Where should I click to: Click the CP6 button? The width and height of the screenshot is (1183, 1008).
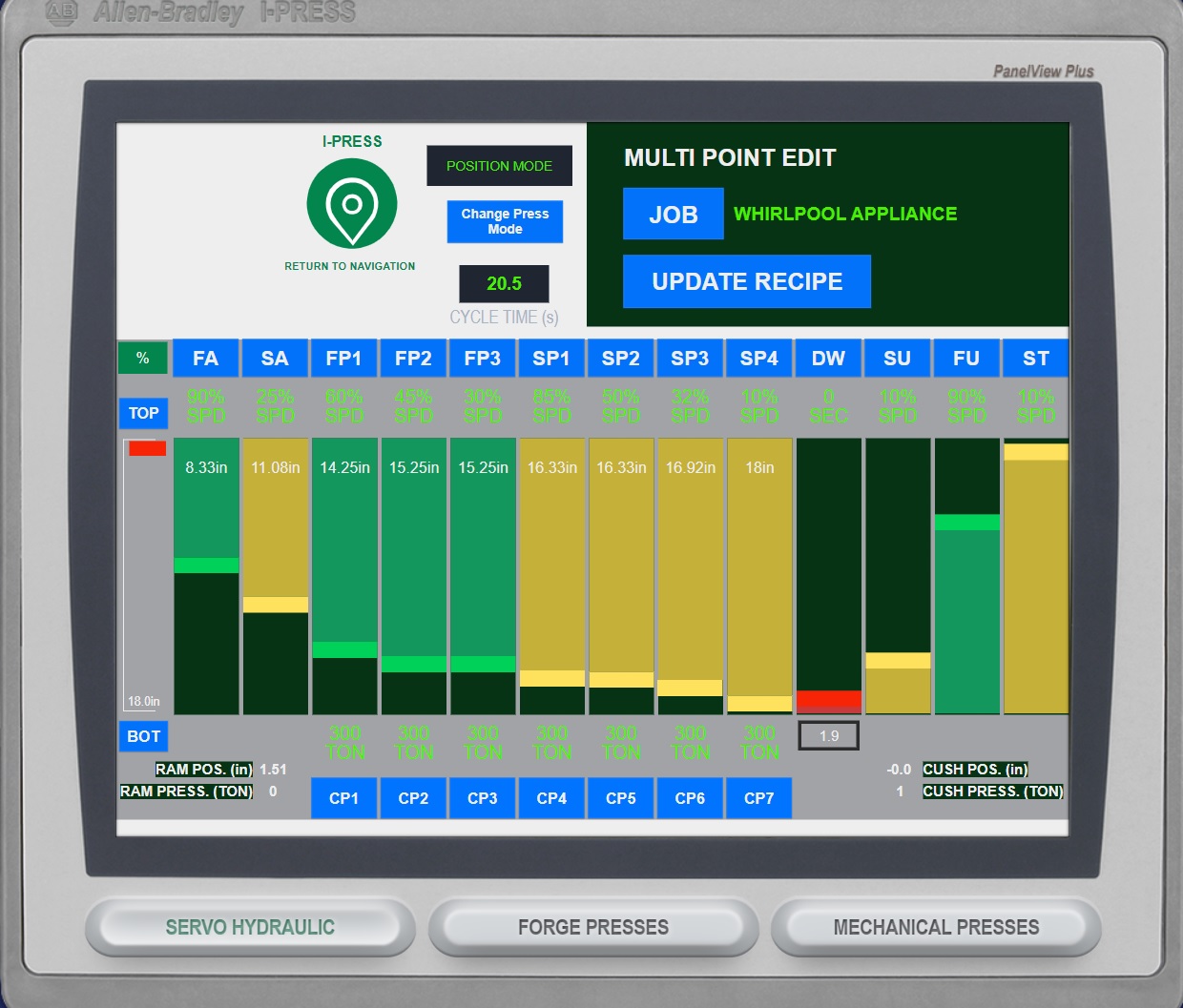click(690, 798)
